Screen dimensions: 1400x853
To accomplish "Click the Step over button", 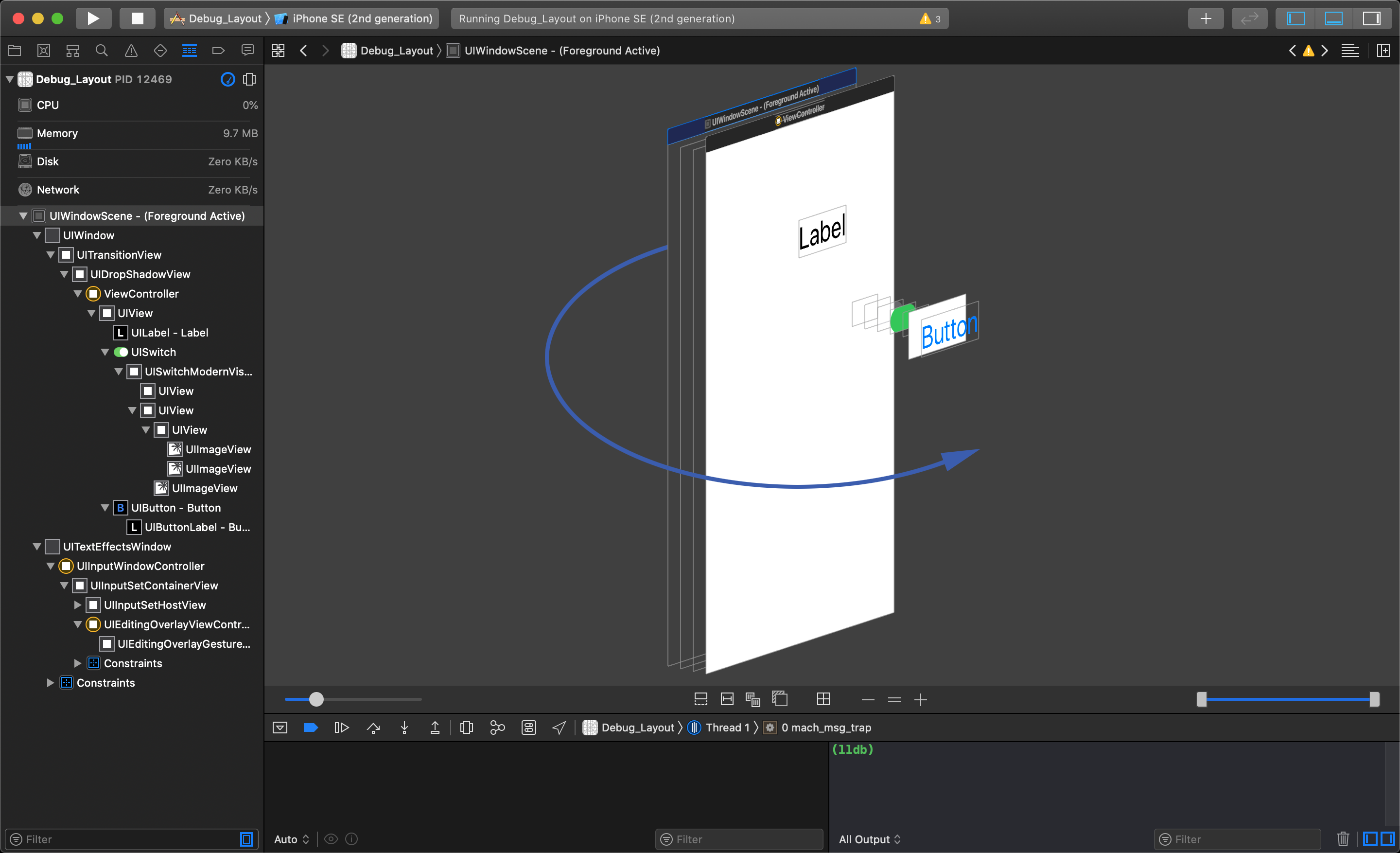I will 373,728.
